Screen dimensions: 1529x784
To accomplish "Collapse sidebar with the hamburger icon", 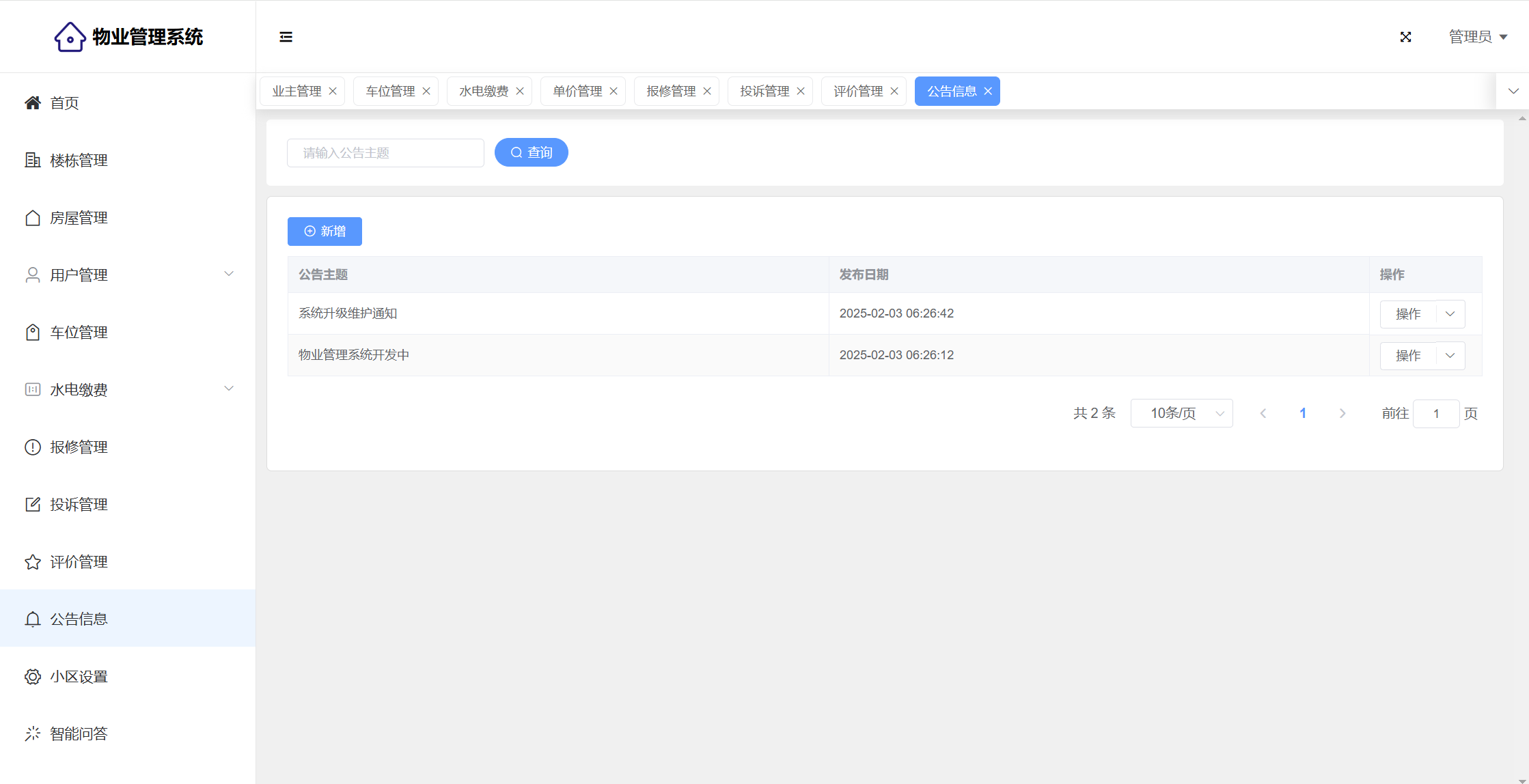I will coord(286,37).
